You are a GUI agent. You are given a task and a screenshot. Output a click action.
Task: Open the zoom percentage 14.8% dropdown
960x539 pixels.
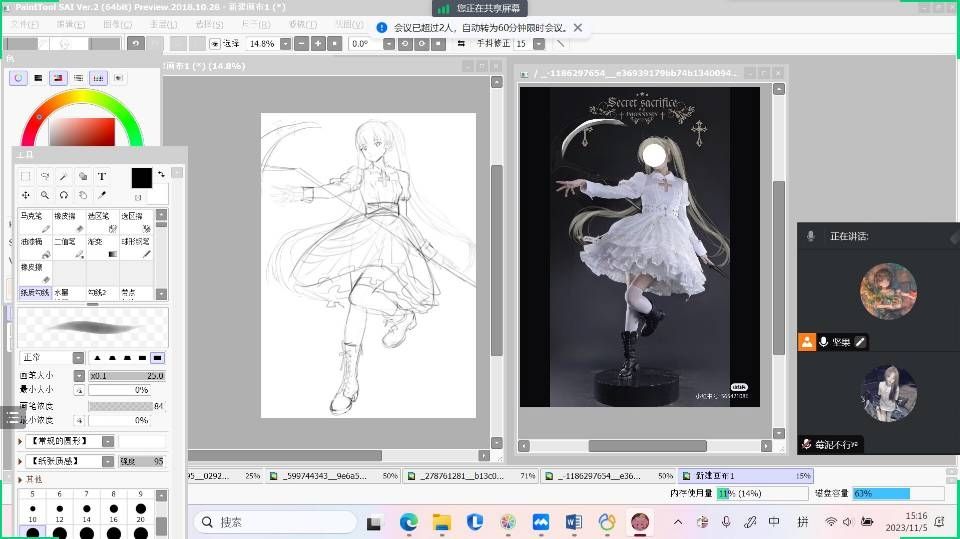click(286, 44)
